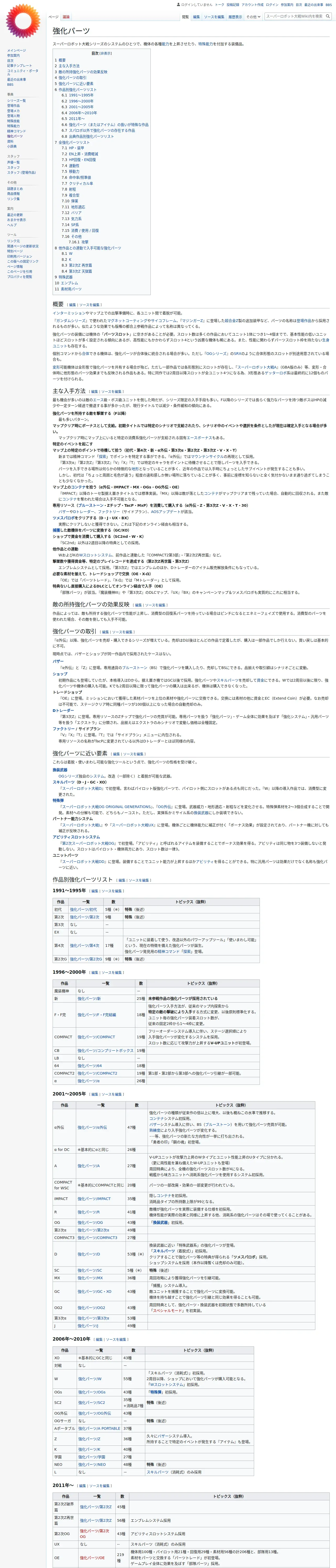This screenshot has width=336, height=1568.
Task: Click 編集 beside 2011年〜 heading
Action: click(x=82, y=1486)
